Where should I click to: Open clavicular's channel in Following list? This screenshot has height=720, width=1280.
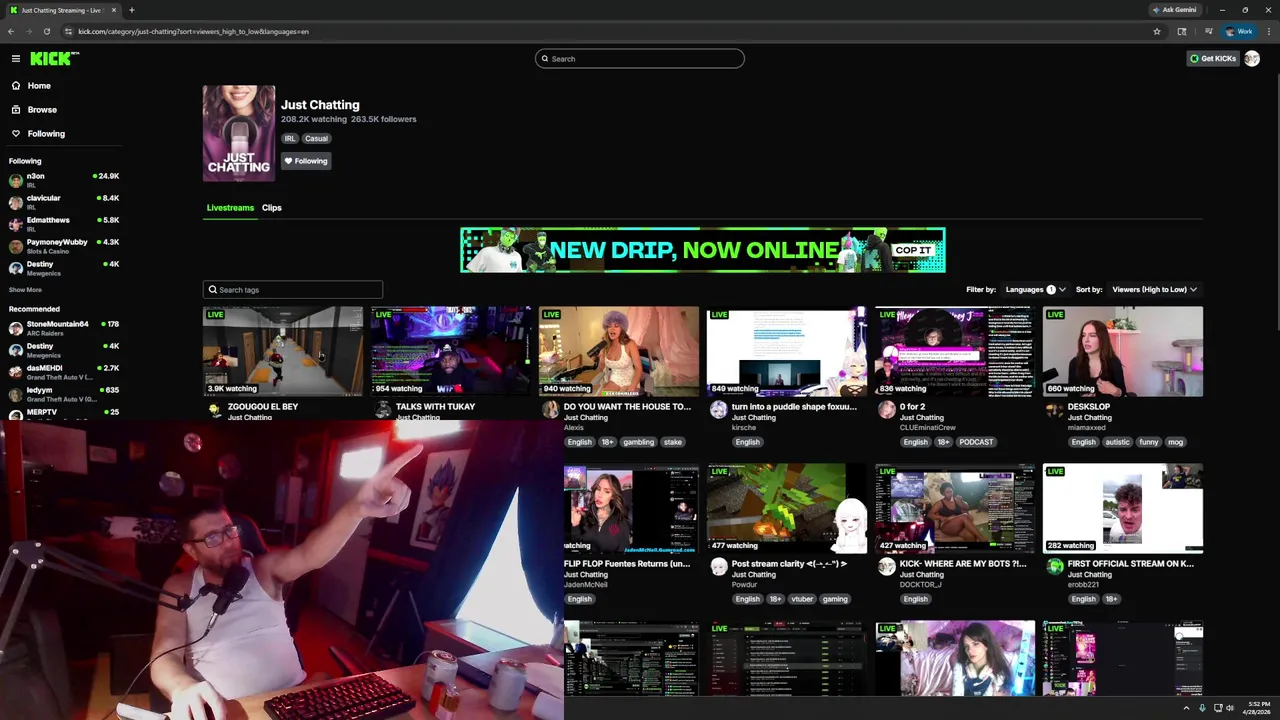pyautogui.click(x=64, y=201)
